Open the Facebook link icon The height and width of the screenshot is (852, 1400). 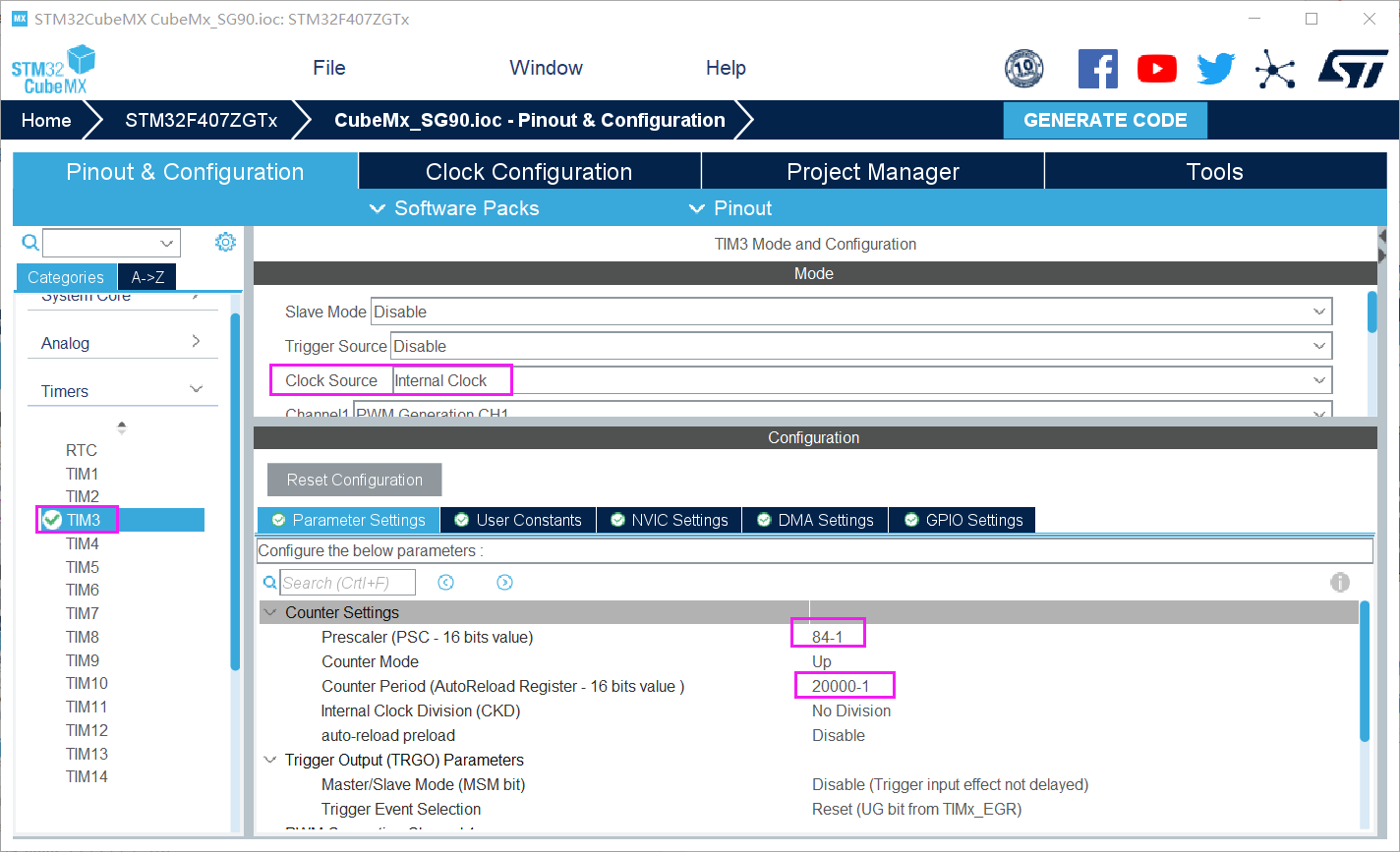1098,69
